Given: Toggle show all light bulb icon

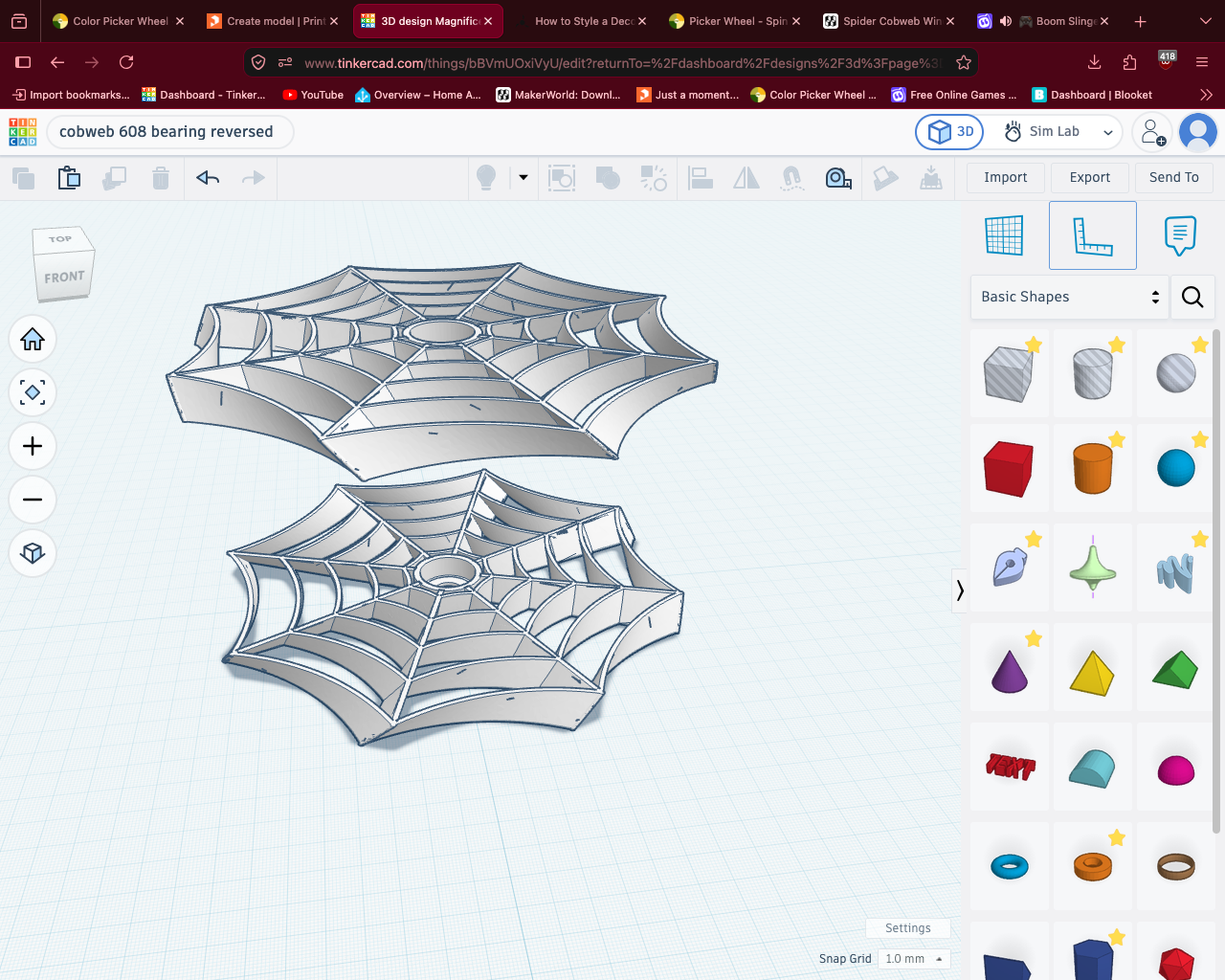Looking at the screenshot, I should pos(486,178).
